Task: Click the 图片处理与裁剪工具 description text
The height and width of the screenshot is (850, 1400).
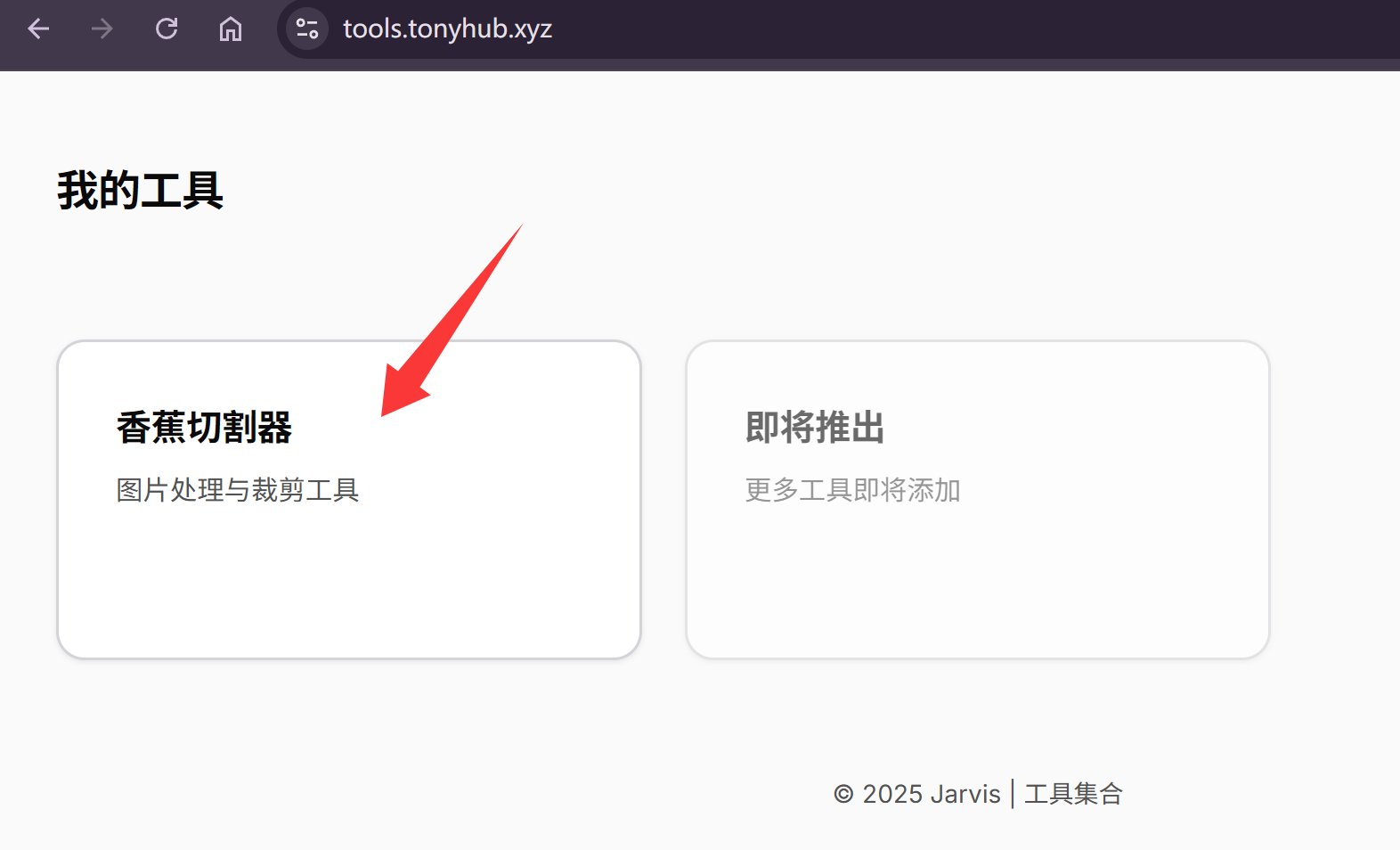Action: (238, 490)
